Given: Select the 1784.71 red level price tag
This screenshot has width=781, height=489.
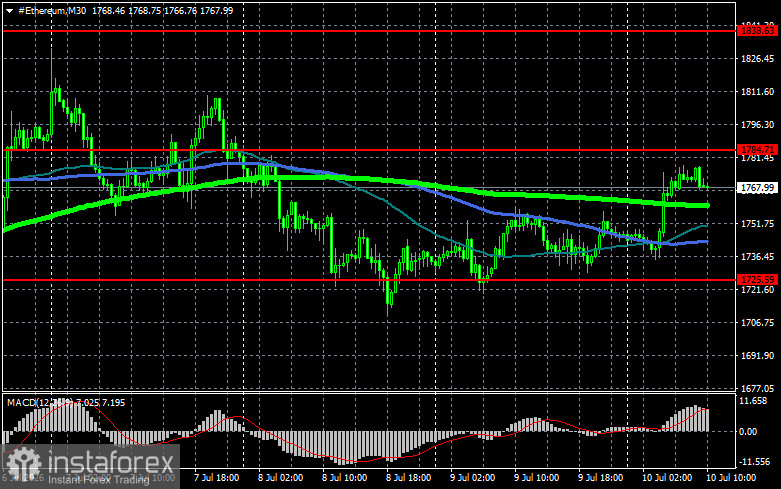Looking at the screenshot, I should 758,149.
